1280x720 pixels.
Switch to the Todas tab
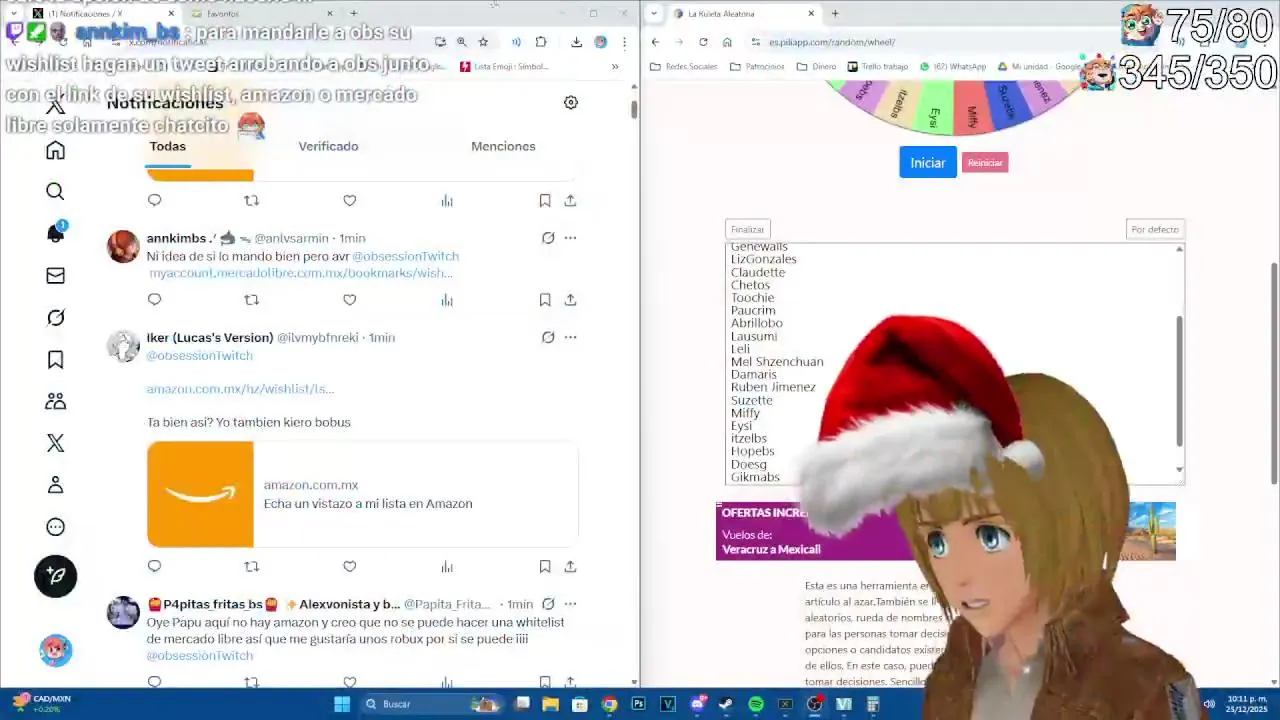(x=168, y=146)
